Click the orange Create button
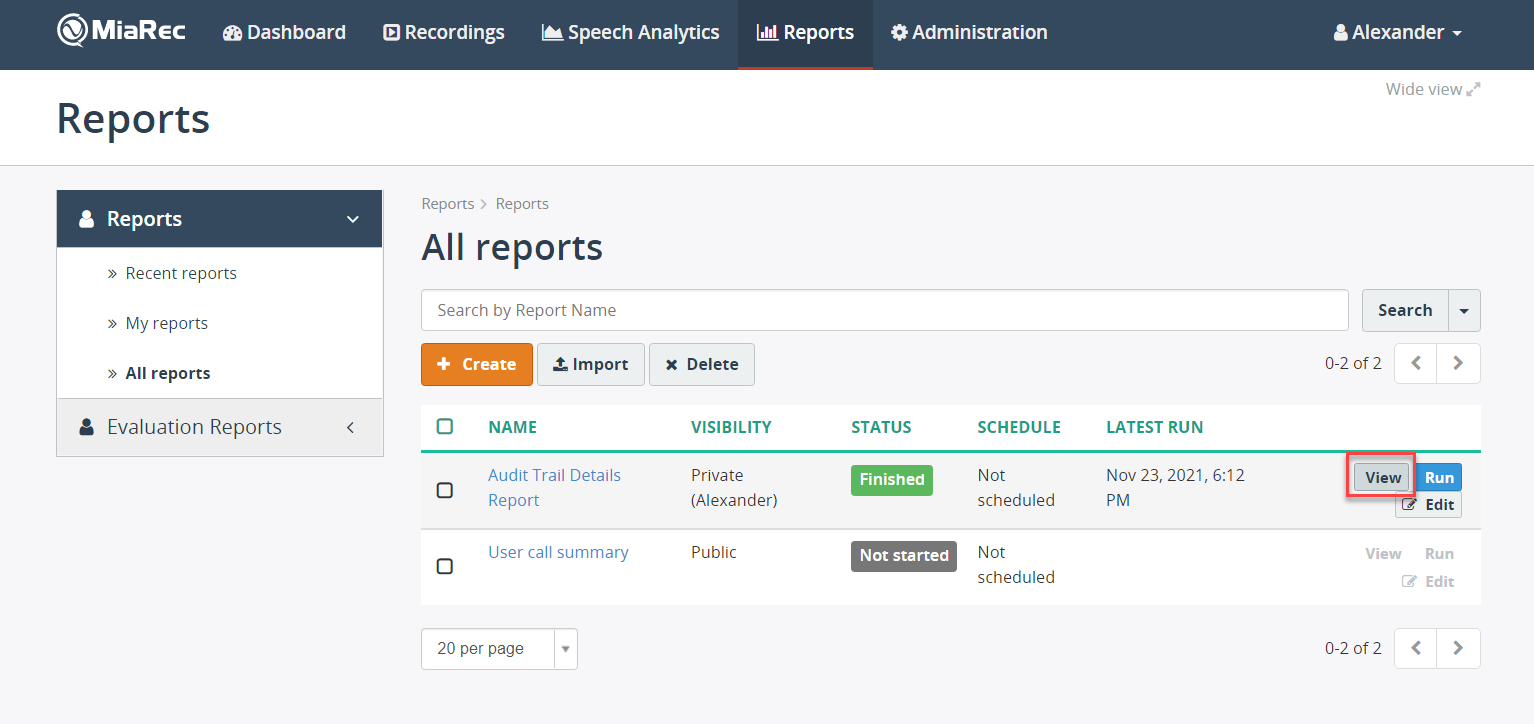 pos(477,364)
